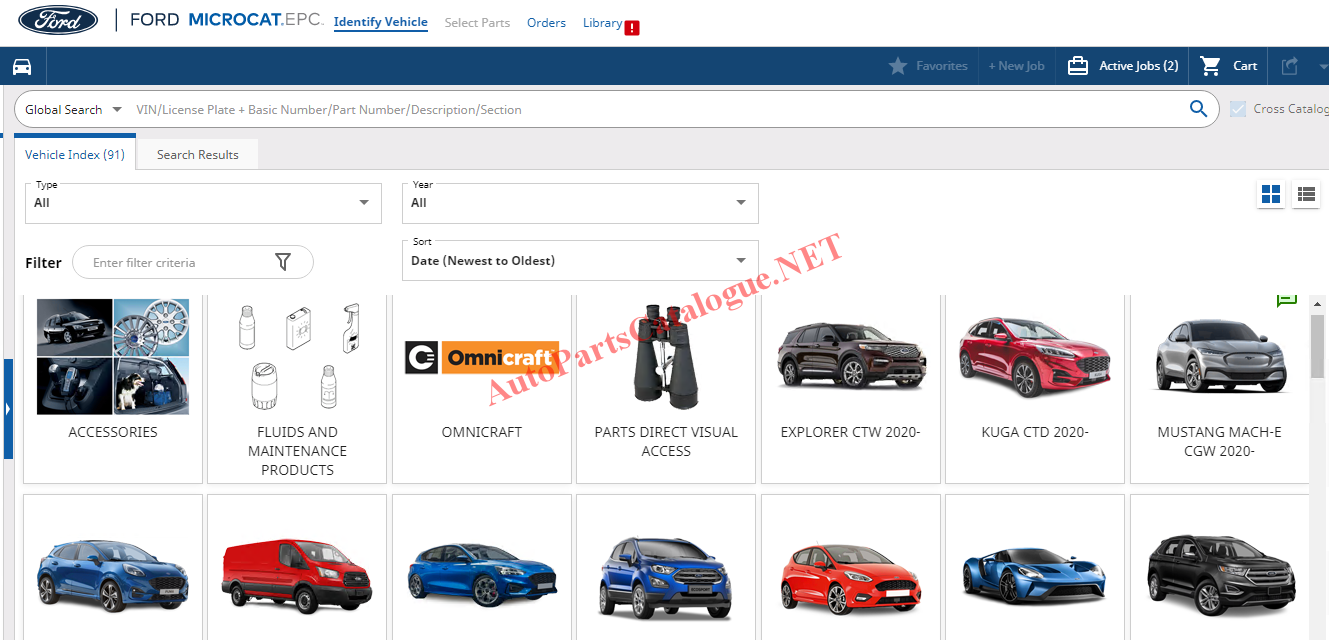Viewport: 1329px width, 640px height.
Task: Open the Global Search type dropdown
Action: pyautogui.click(x=73, y=109)
